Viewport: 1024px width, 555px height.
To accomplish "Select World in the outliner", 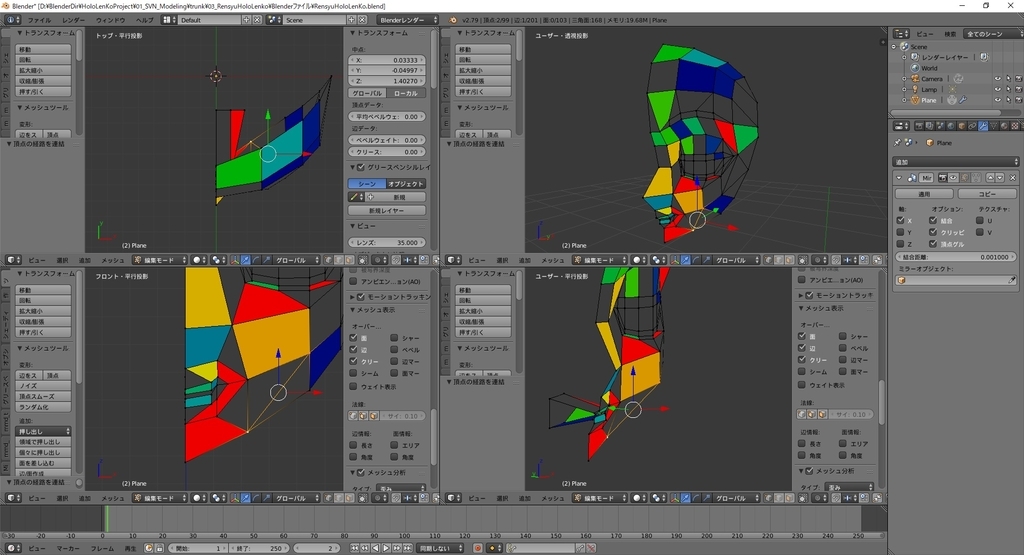I will click(929, 68).
